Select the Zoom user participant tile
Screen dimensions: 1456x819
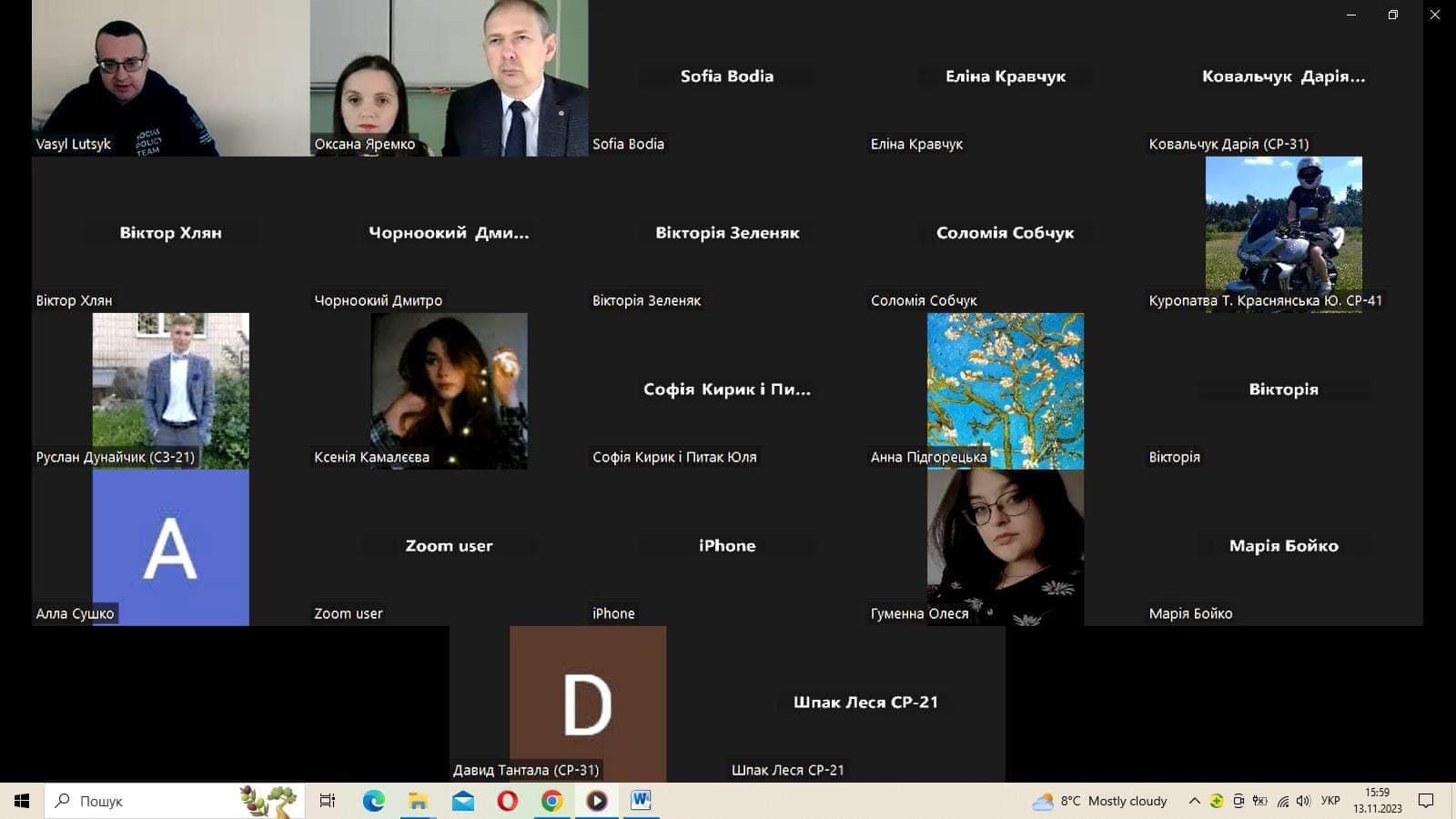[450, 548]
